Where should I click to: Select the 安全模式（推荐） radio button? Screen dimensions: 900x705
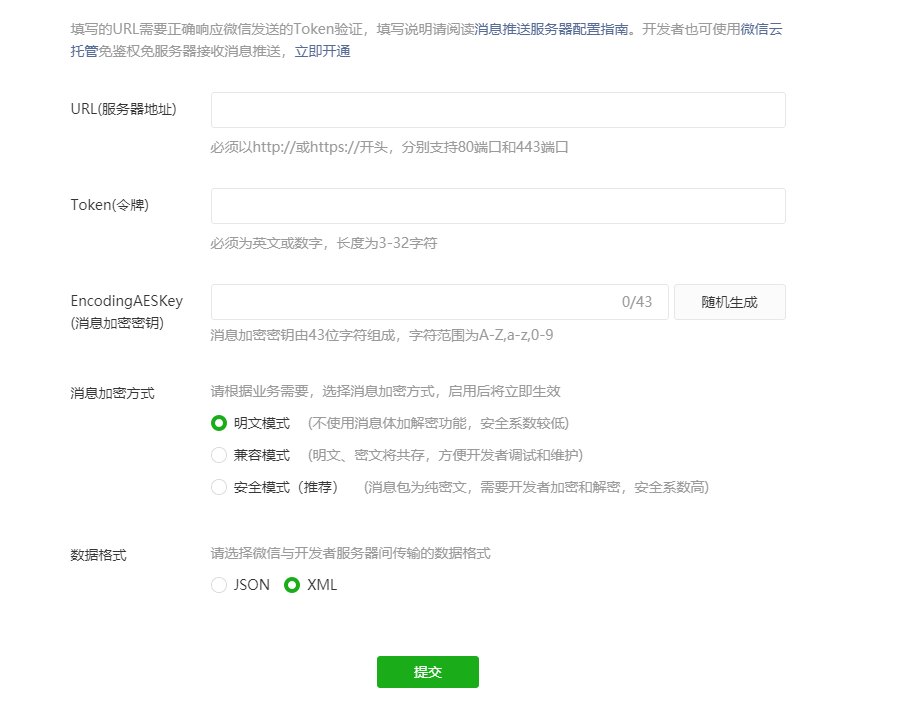click(219, 487)
